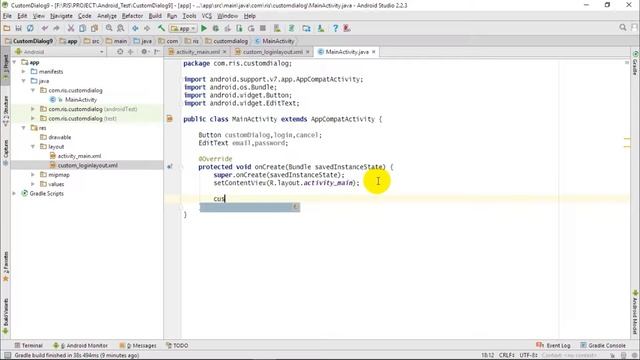640x360 pixels.
Task: Open the Build menu
Action: tap(155, 16)
